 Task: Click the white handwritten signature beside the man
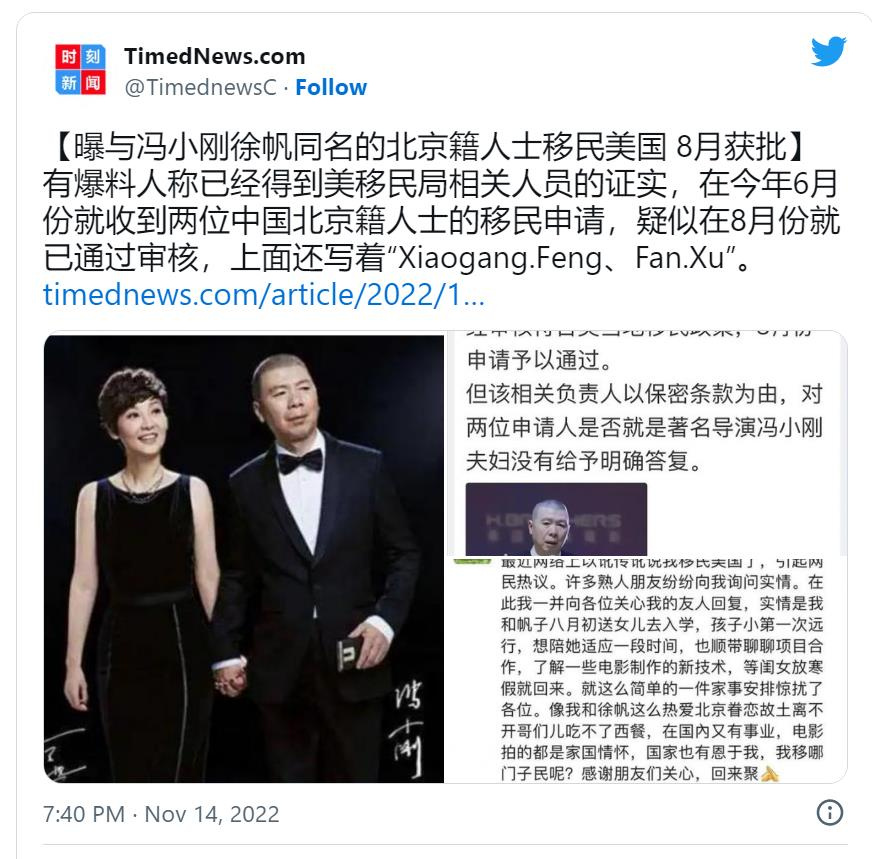(409, 728)
